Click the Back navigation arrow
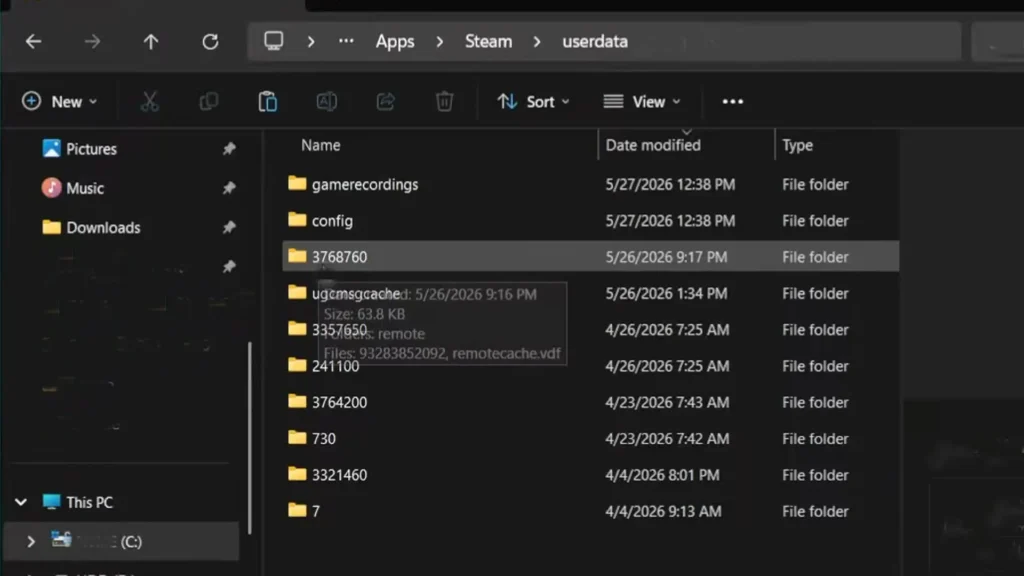Image resolution: width=1024 pixels, height=576 pixels. (x=33, y=42)
